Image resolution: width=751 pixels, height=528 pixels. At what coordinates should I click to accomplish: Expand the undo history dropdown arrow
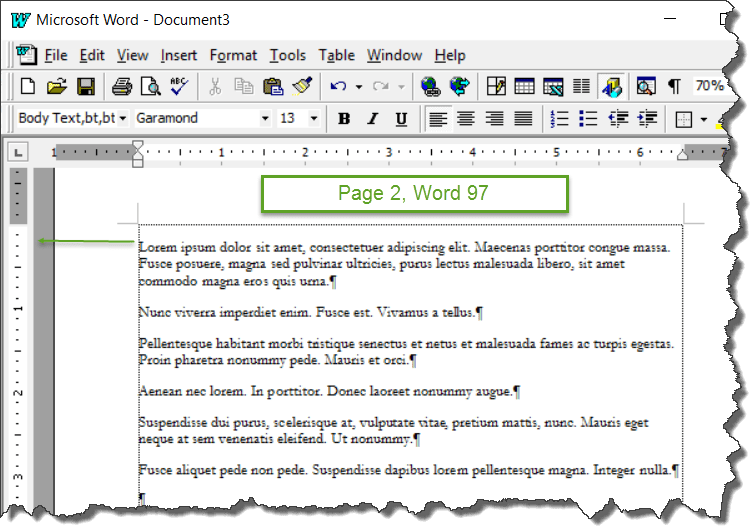[x=359, y=87]
